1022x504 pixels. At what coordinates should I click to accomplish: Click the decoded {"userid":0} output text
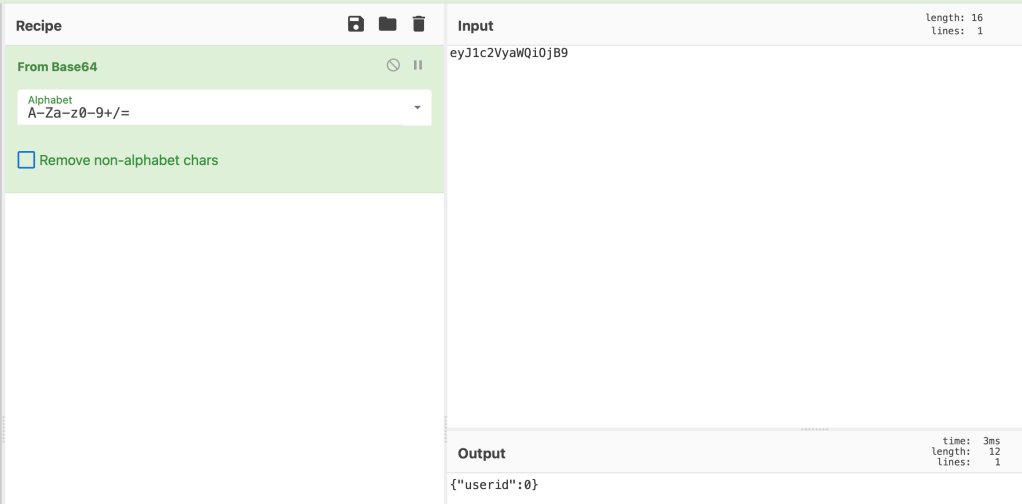point(494,485)
